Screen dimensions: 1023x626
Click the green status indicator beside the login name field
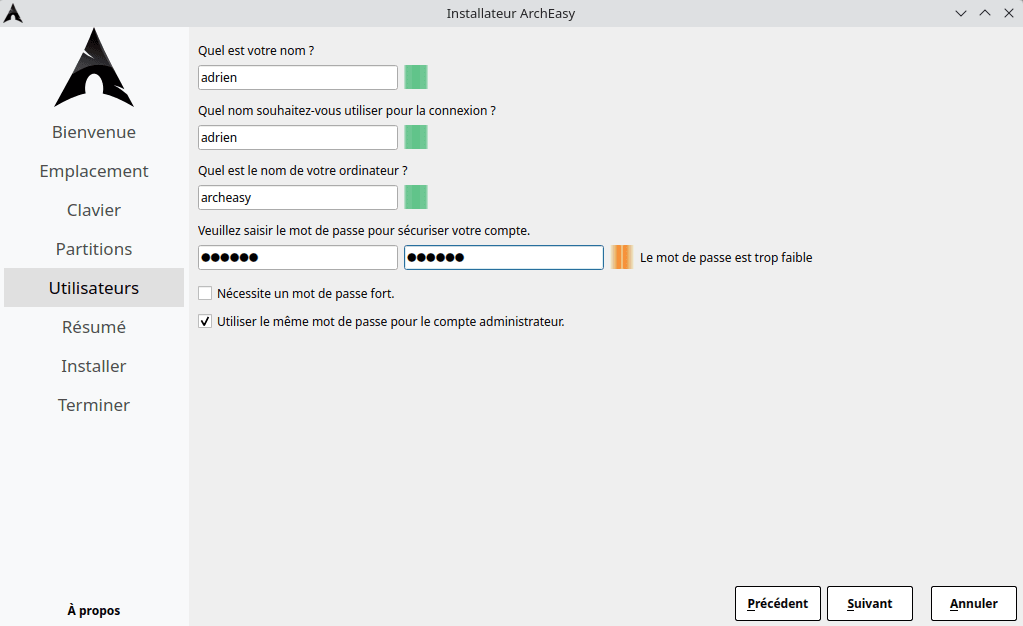(x=416, y=137)
